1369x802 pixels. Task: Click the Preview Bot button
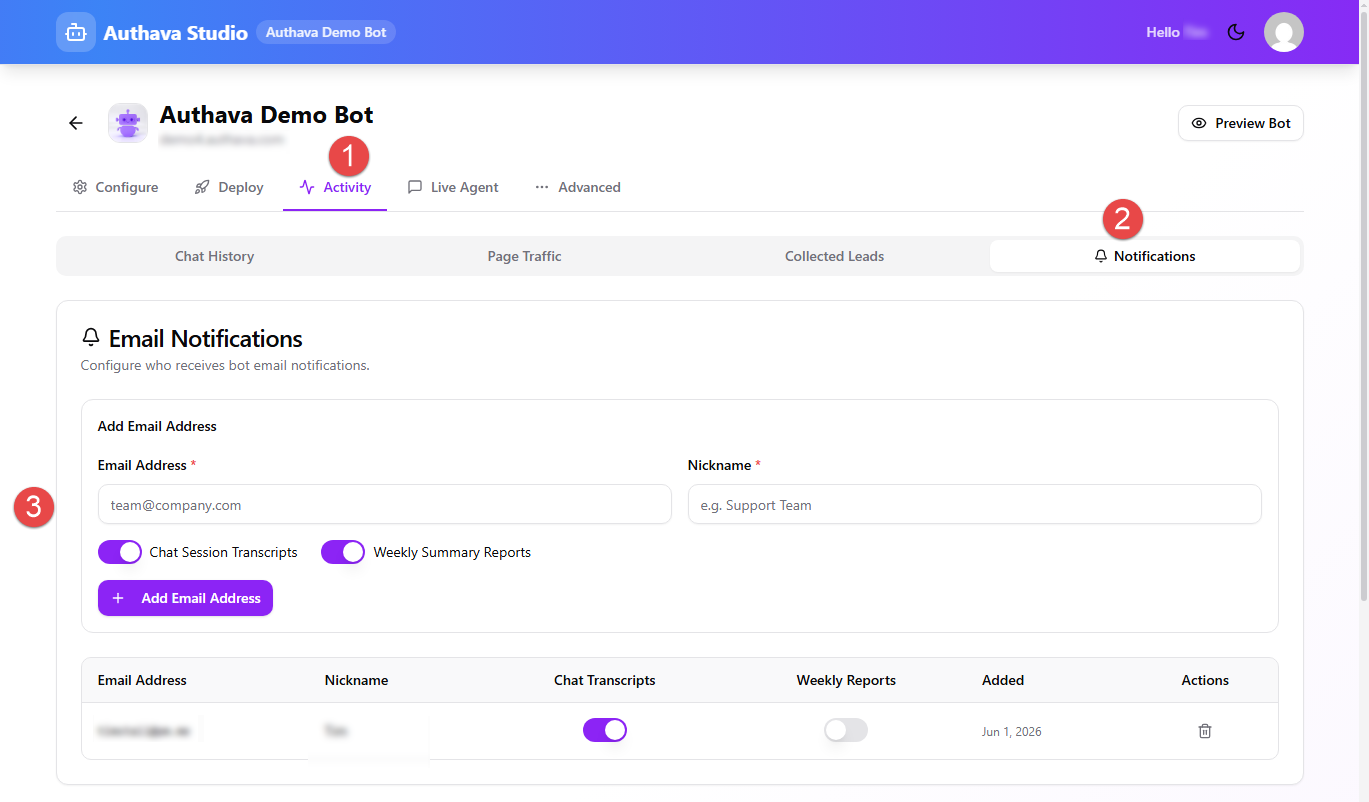(1241, 123)
